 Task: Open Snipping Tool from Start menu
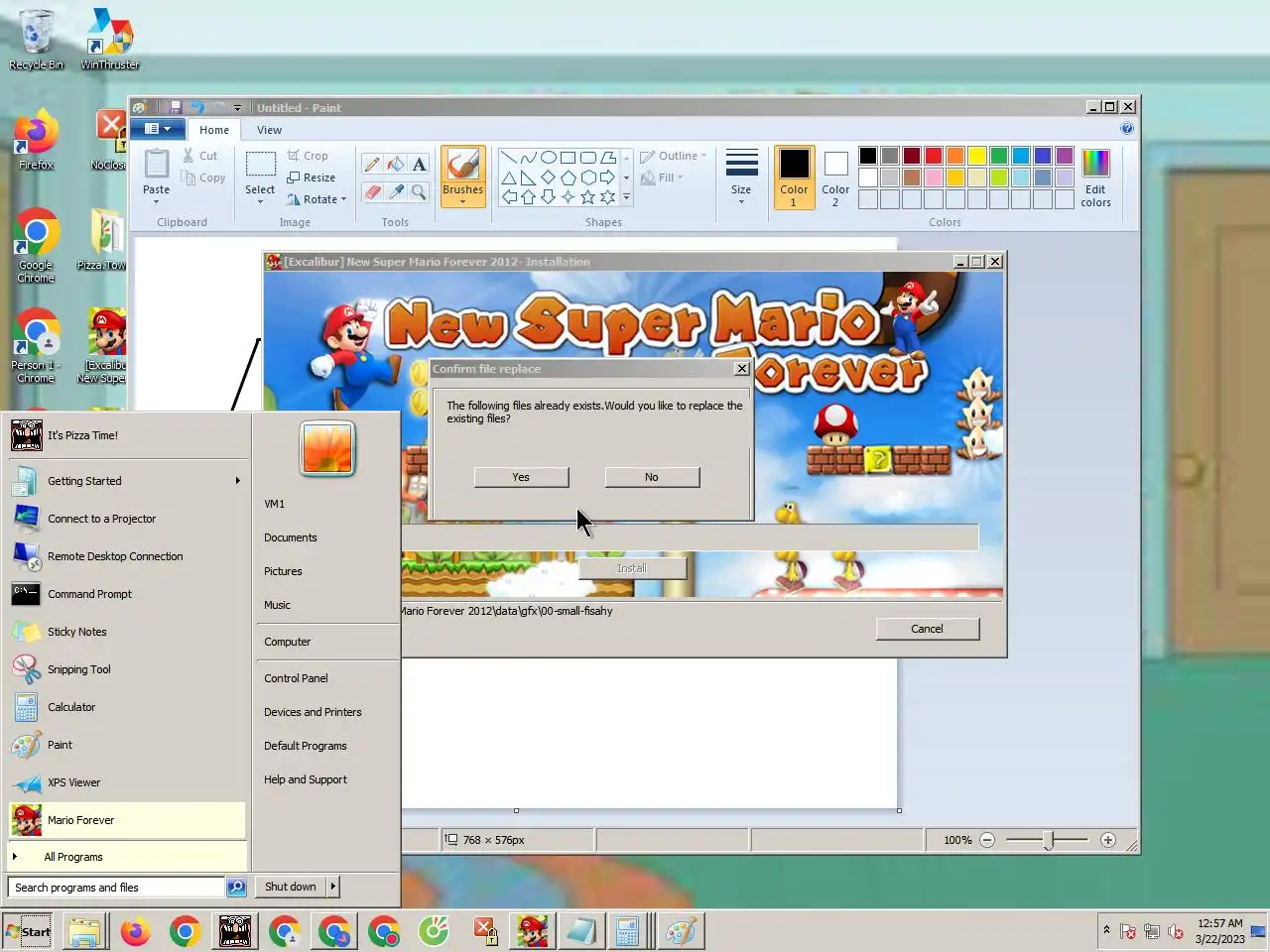click(127, 669)
